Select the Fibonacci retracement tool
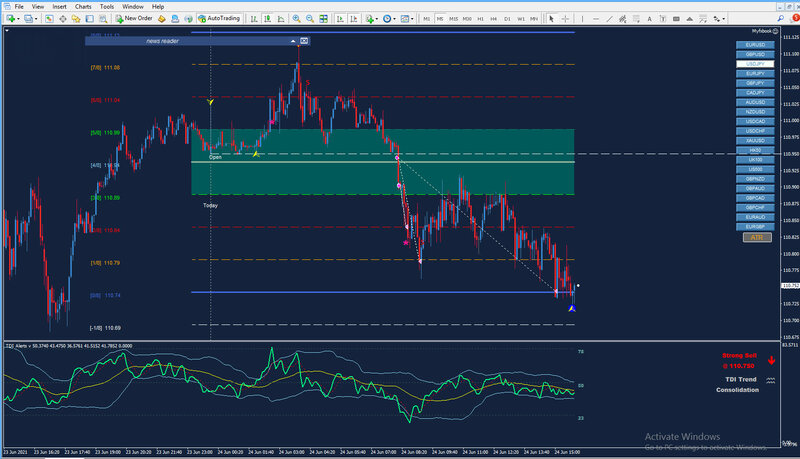 pyautogui.click(x=636, y=19)
